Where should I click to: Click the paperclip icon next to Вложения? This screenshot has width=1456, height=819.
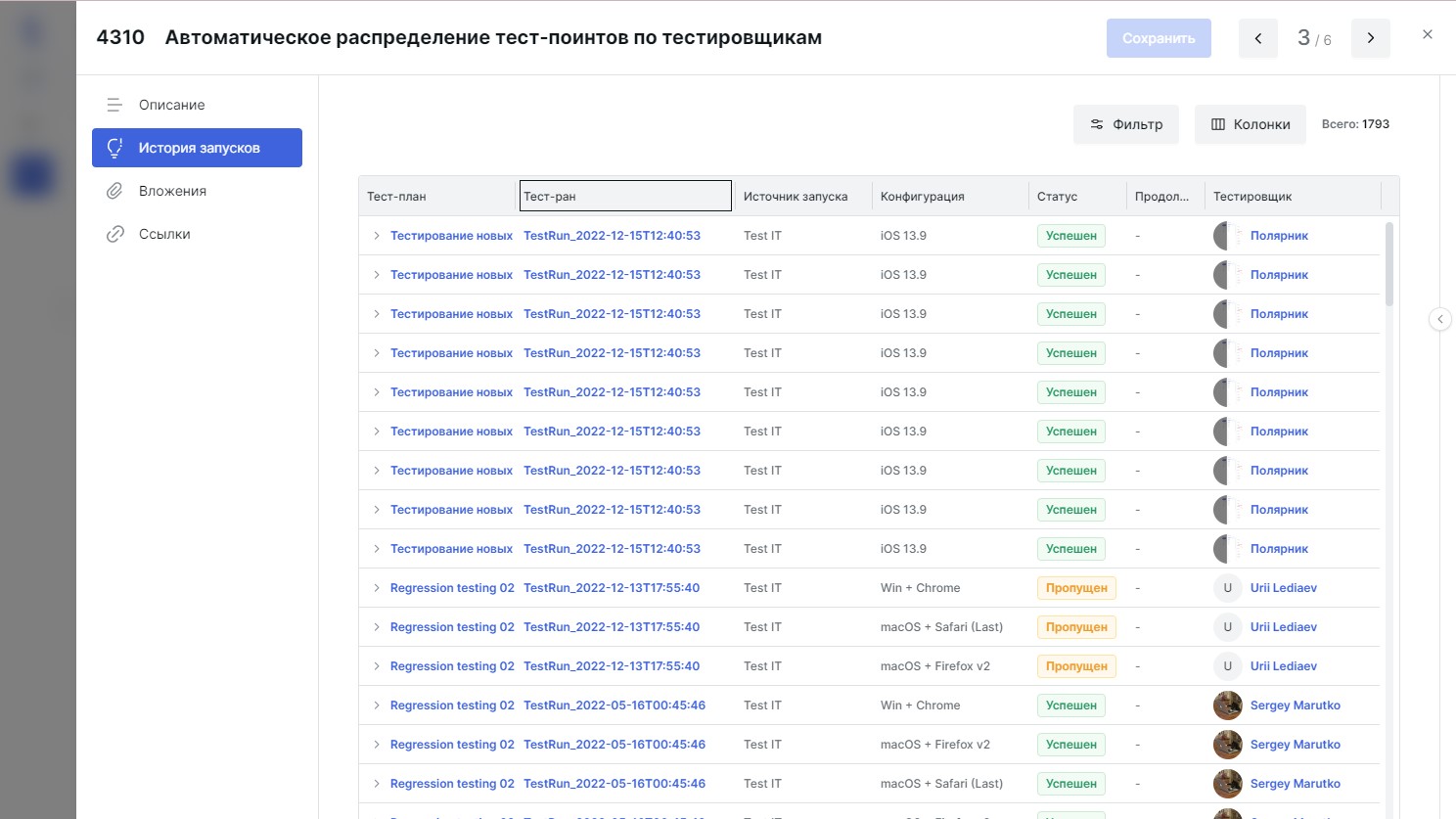pyautogui.click(x=114, y=191)
